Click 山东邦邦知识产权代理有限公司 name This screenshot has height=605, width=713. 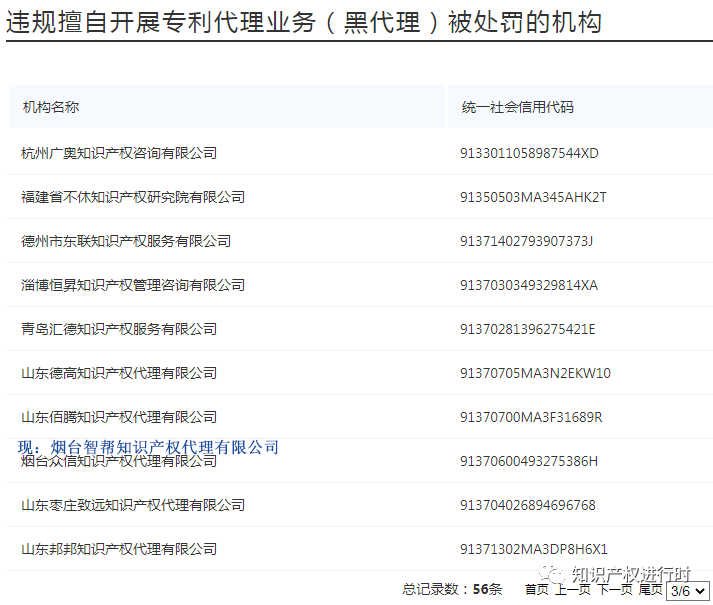pyautogui.click(x=119, y=549)
